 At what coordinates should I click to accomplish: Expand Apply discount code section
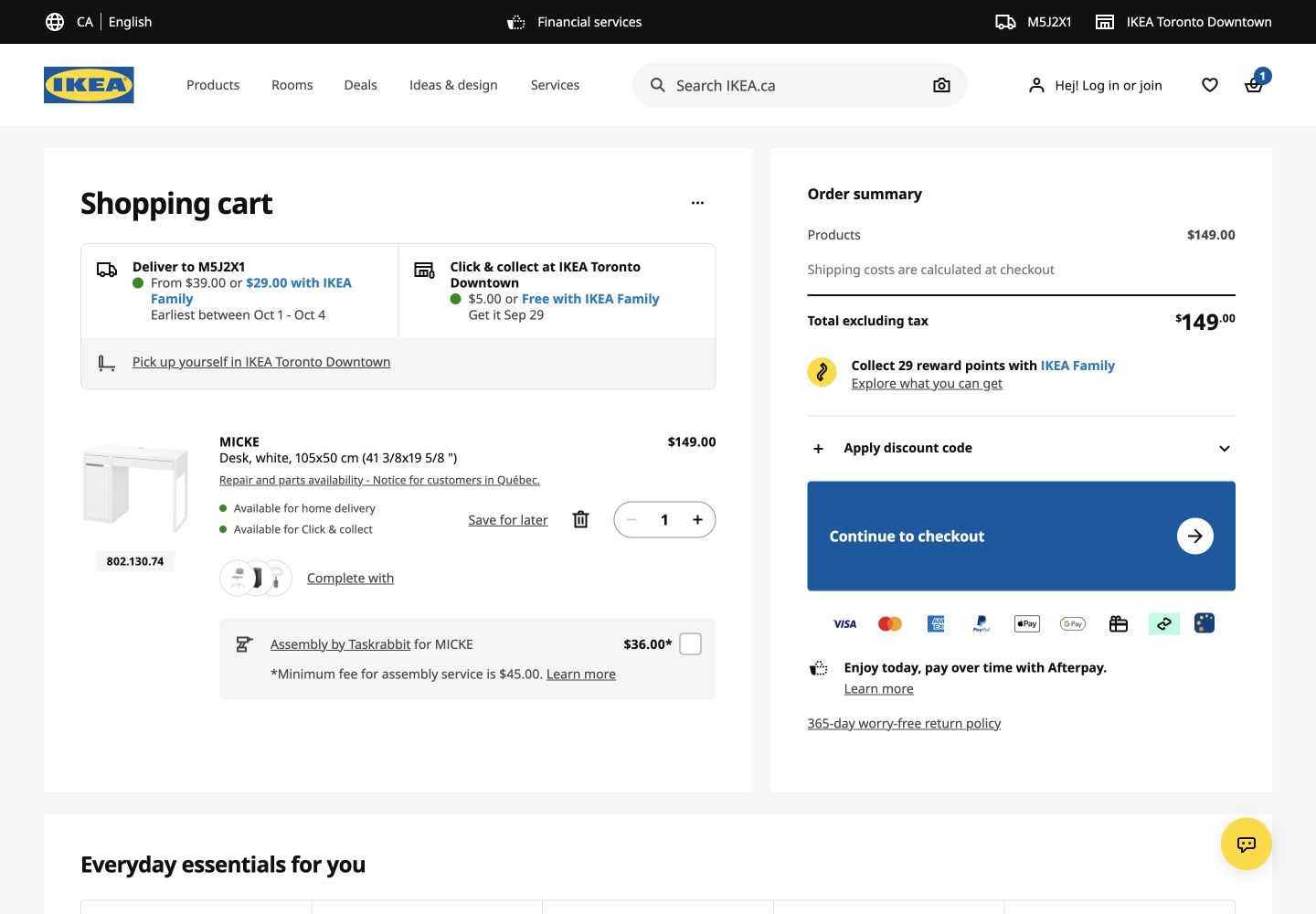(x=1022, y=449)
